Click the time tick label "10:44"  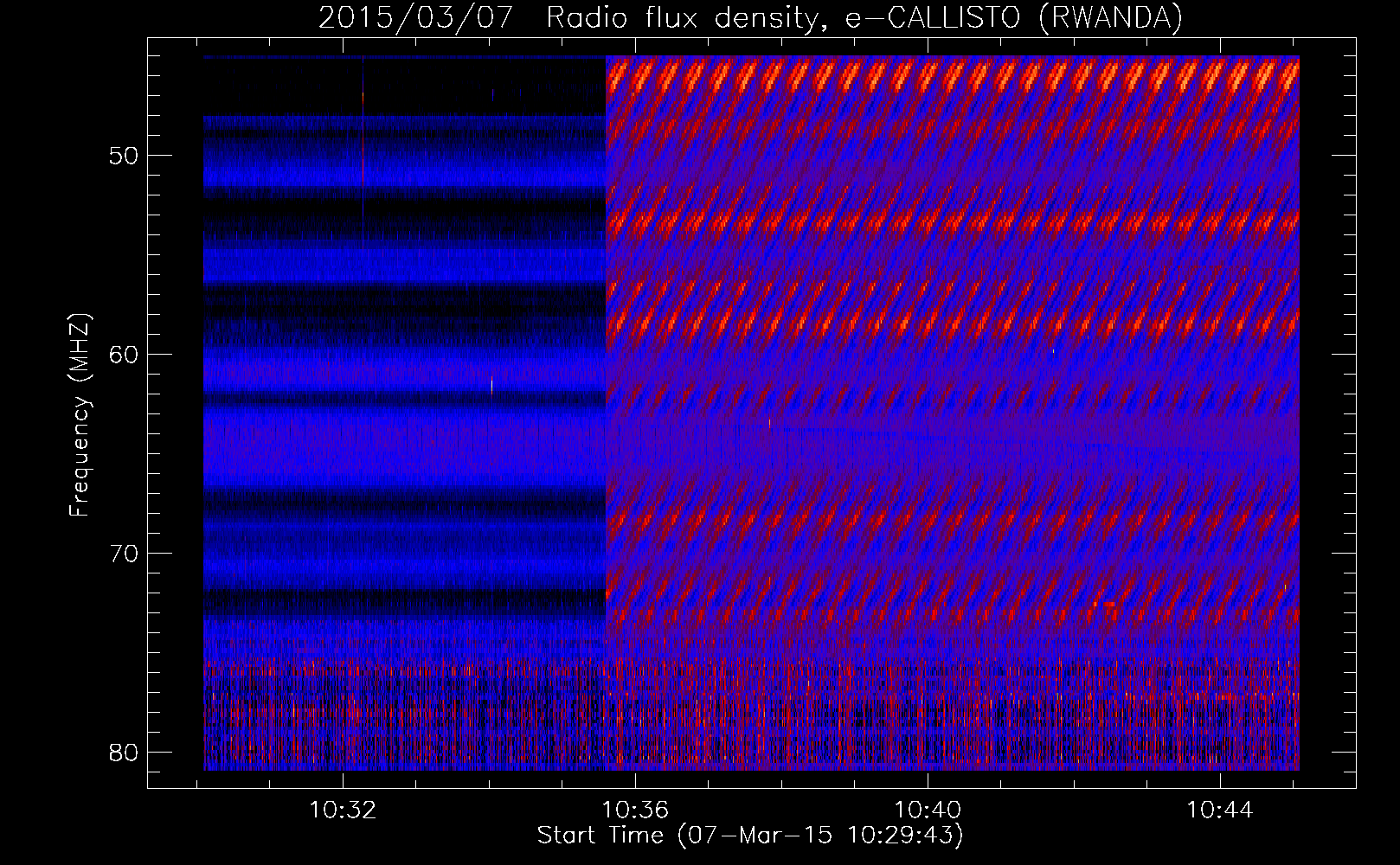coord(1220,811)
